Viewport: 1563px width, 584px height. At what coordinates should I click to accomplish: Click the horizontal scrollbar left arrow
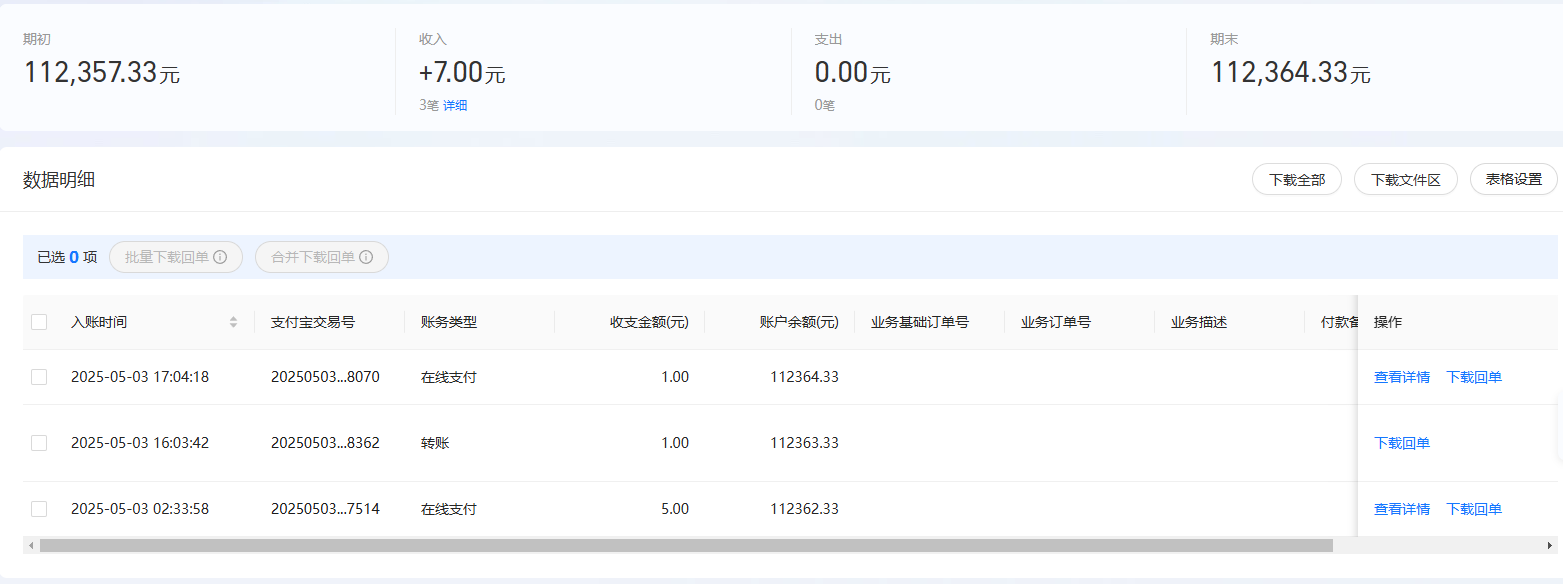pos(31,545)
